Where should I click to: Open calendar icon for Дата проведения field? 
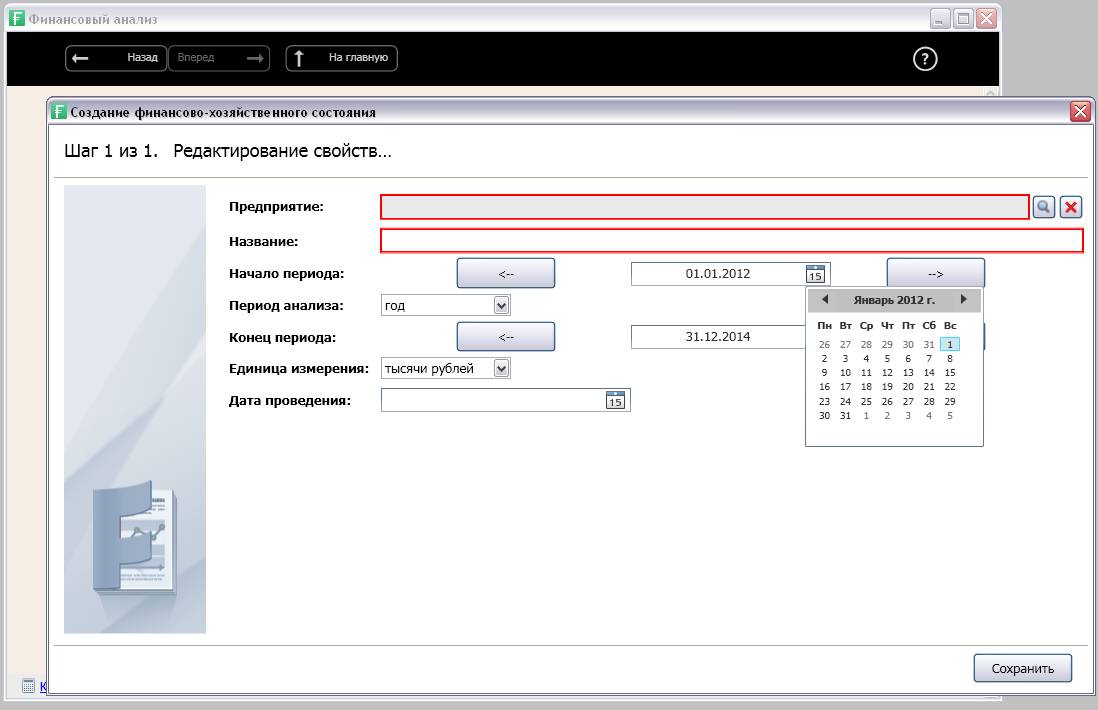coord(615,400)
